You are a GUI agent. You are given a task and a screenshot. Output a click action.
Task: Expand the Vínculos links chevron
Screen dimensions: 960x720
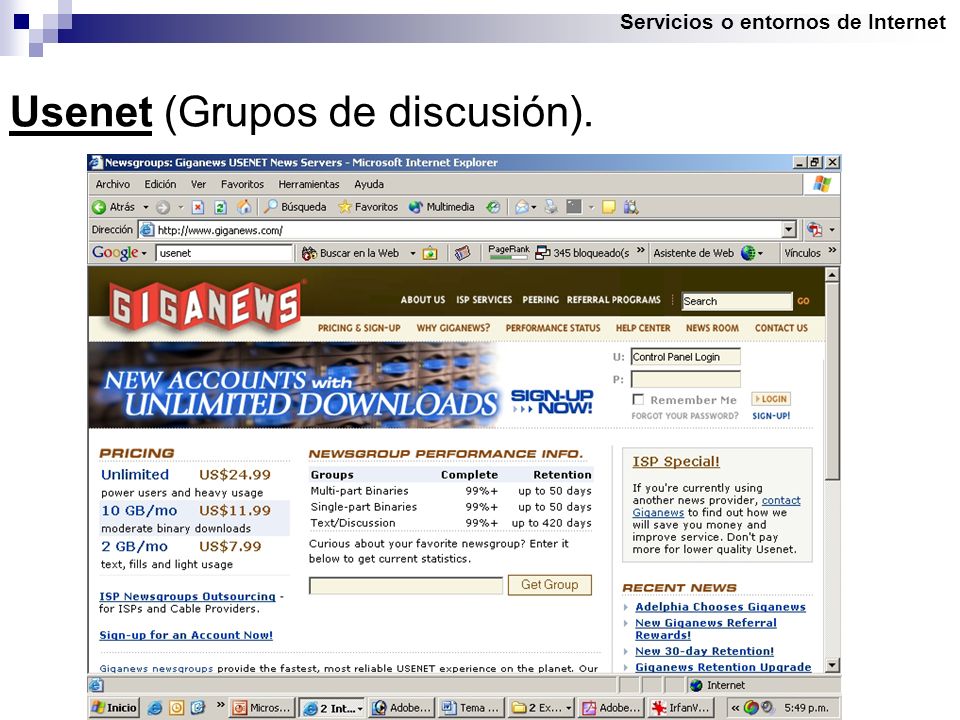click(832, 250)
